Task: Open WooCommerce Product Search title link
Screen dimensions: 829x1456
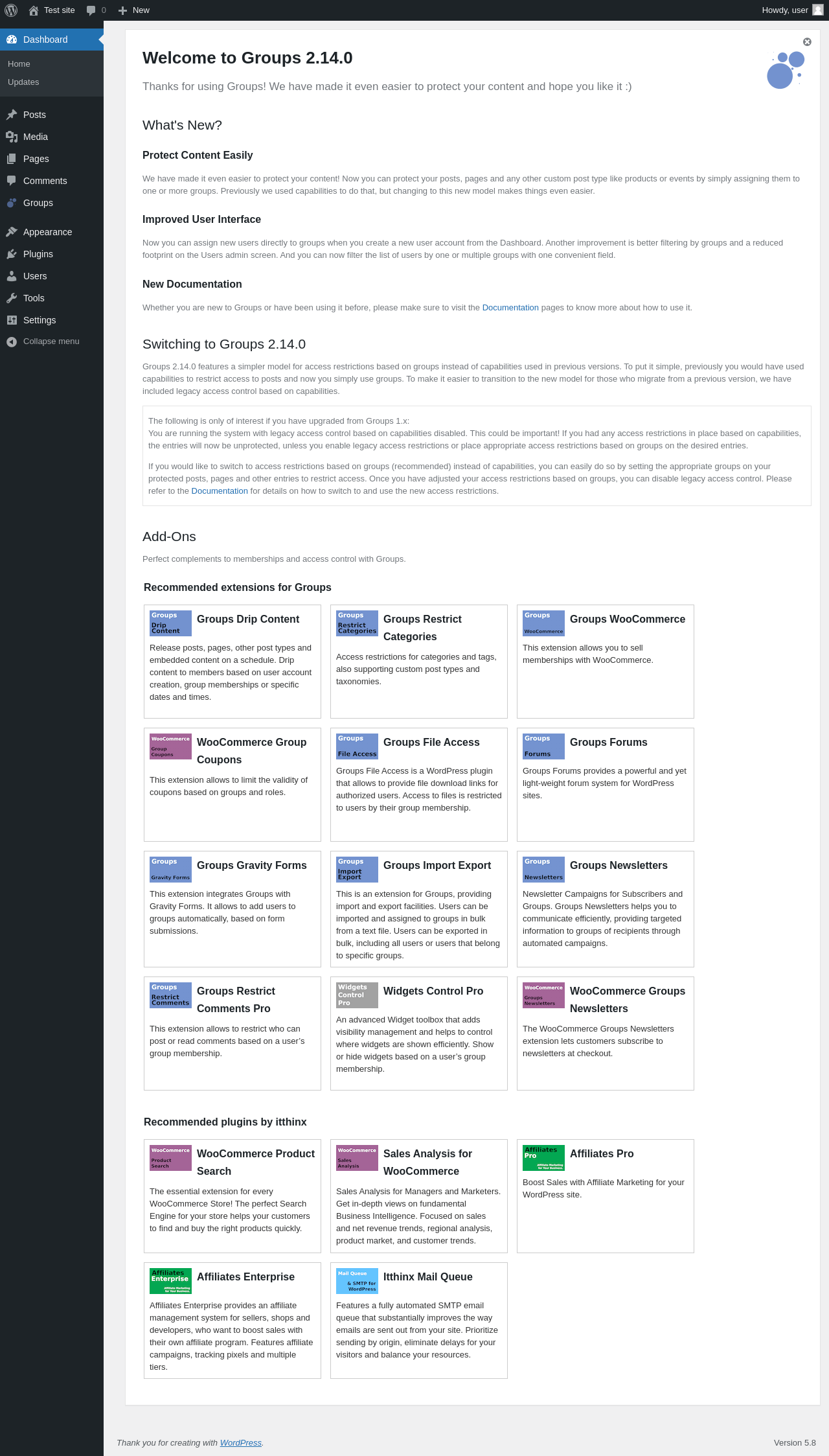Action: point(256,1162)
